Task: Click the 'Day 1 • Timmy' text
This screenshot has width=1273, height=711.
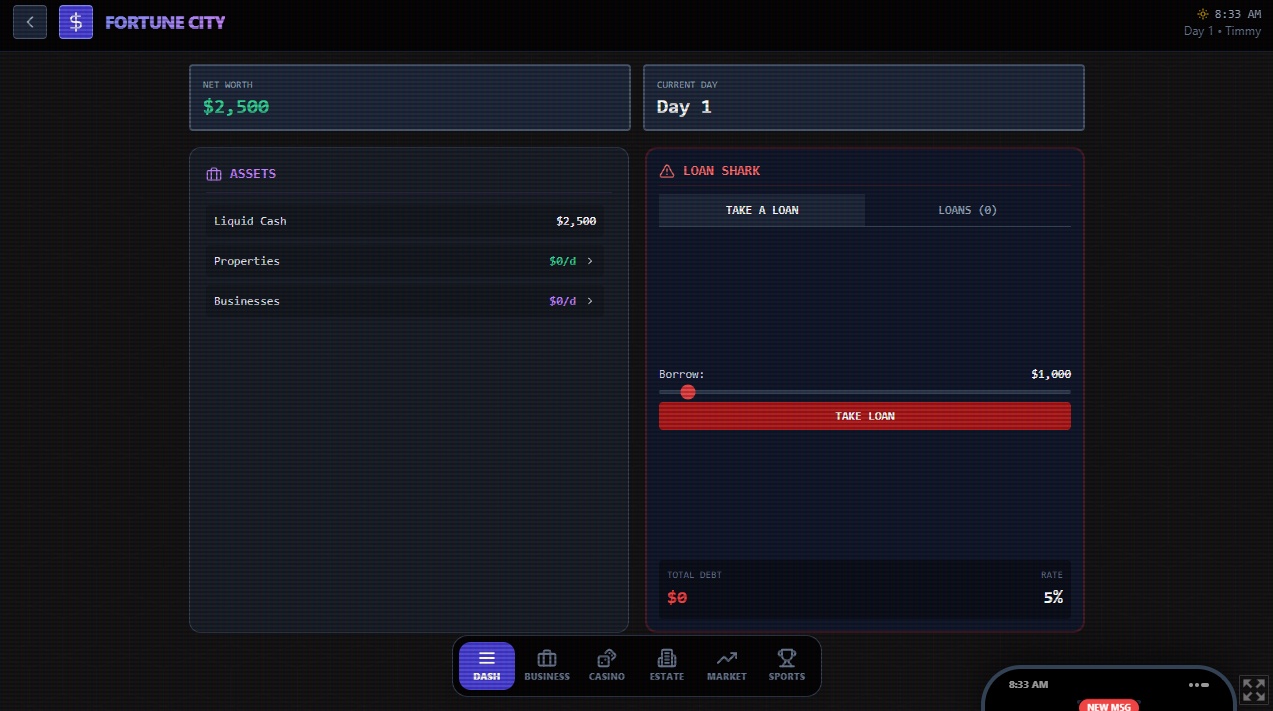Action: 1222,31
